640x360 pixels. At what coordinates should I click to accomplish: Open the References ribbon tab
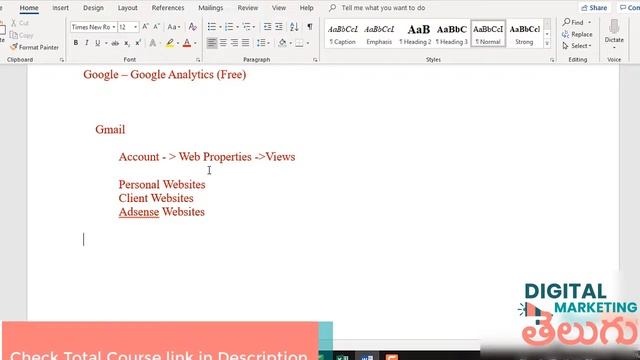pos(168,8)
